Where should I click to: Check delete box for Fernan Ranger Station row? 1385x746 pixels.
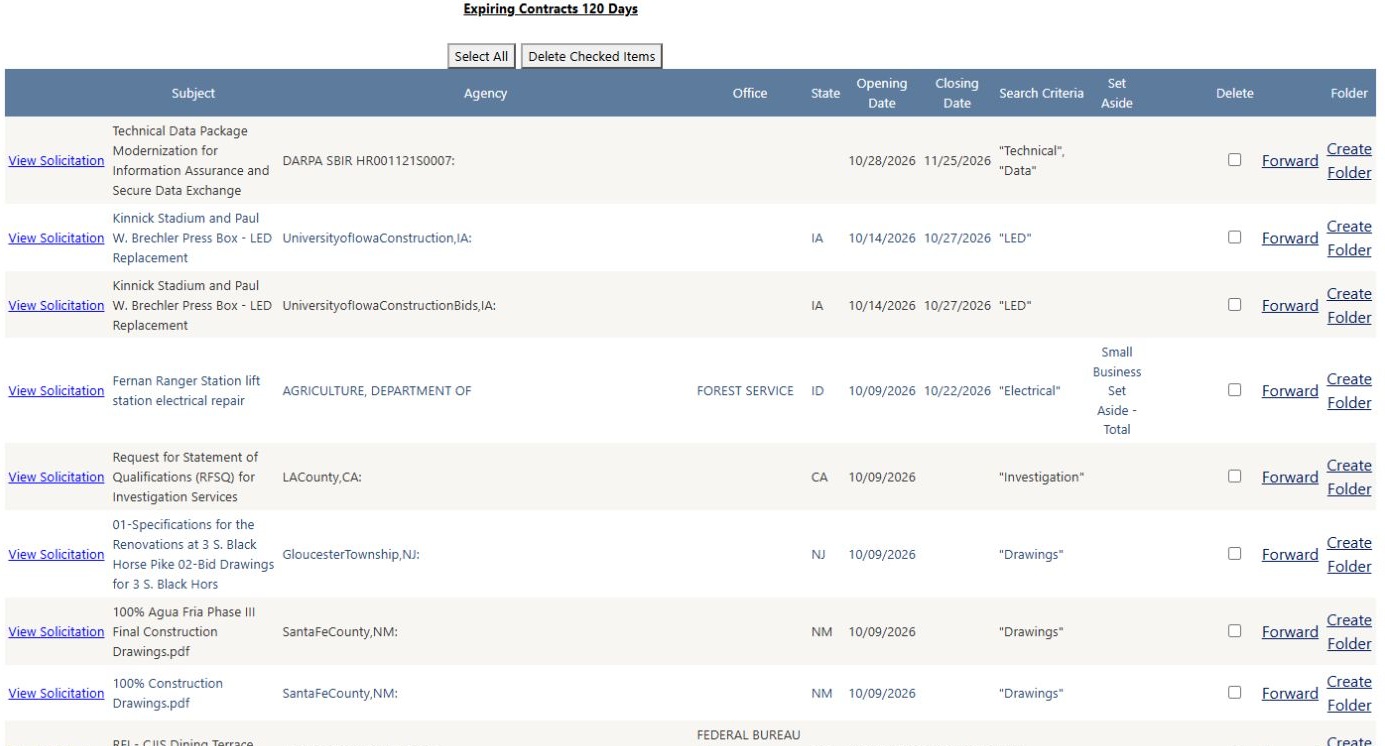coord(1234,390)
